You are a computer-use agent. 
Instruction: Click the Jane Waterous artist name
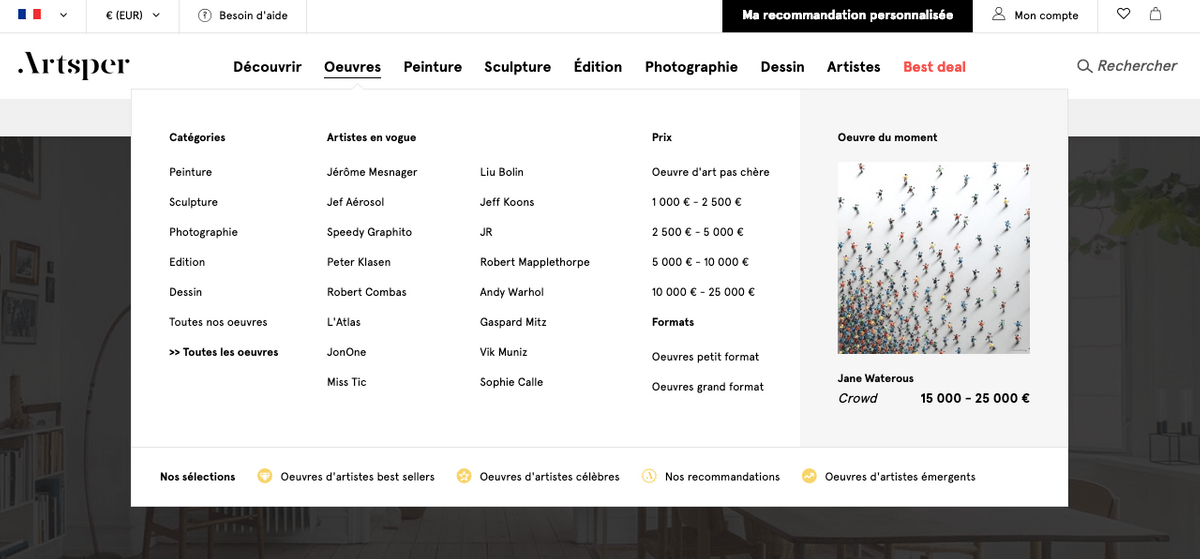point(876,378)
